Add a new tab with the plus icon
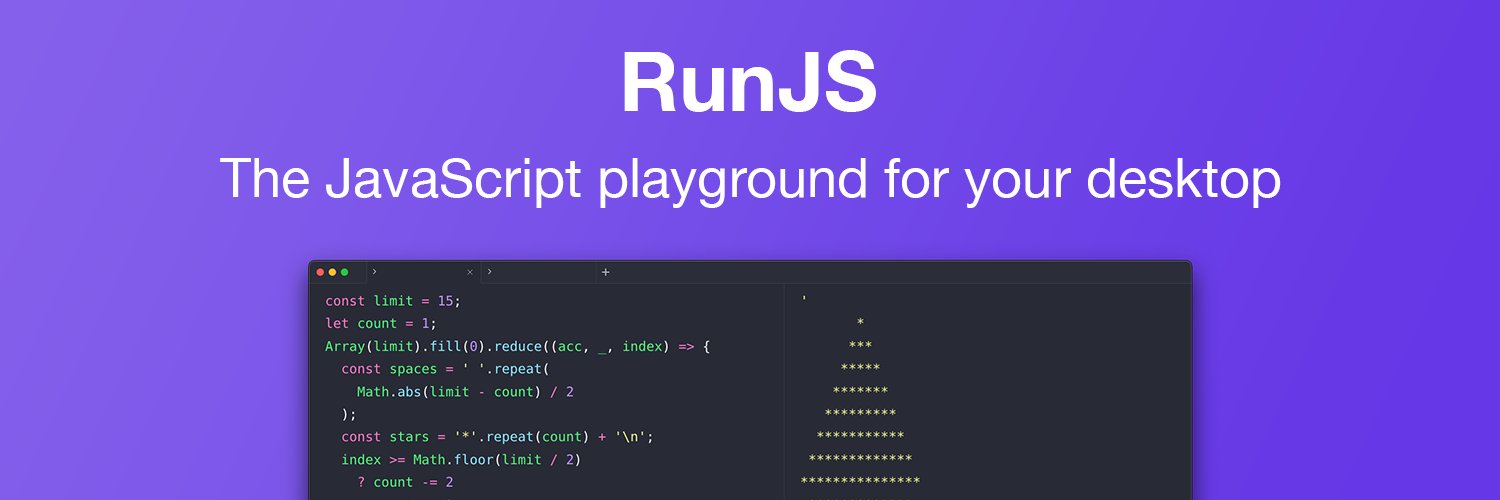This screenshot has width=1500, height=500. click(605, 272)
